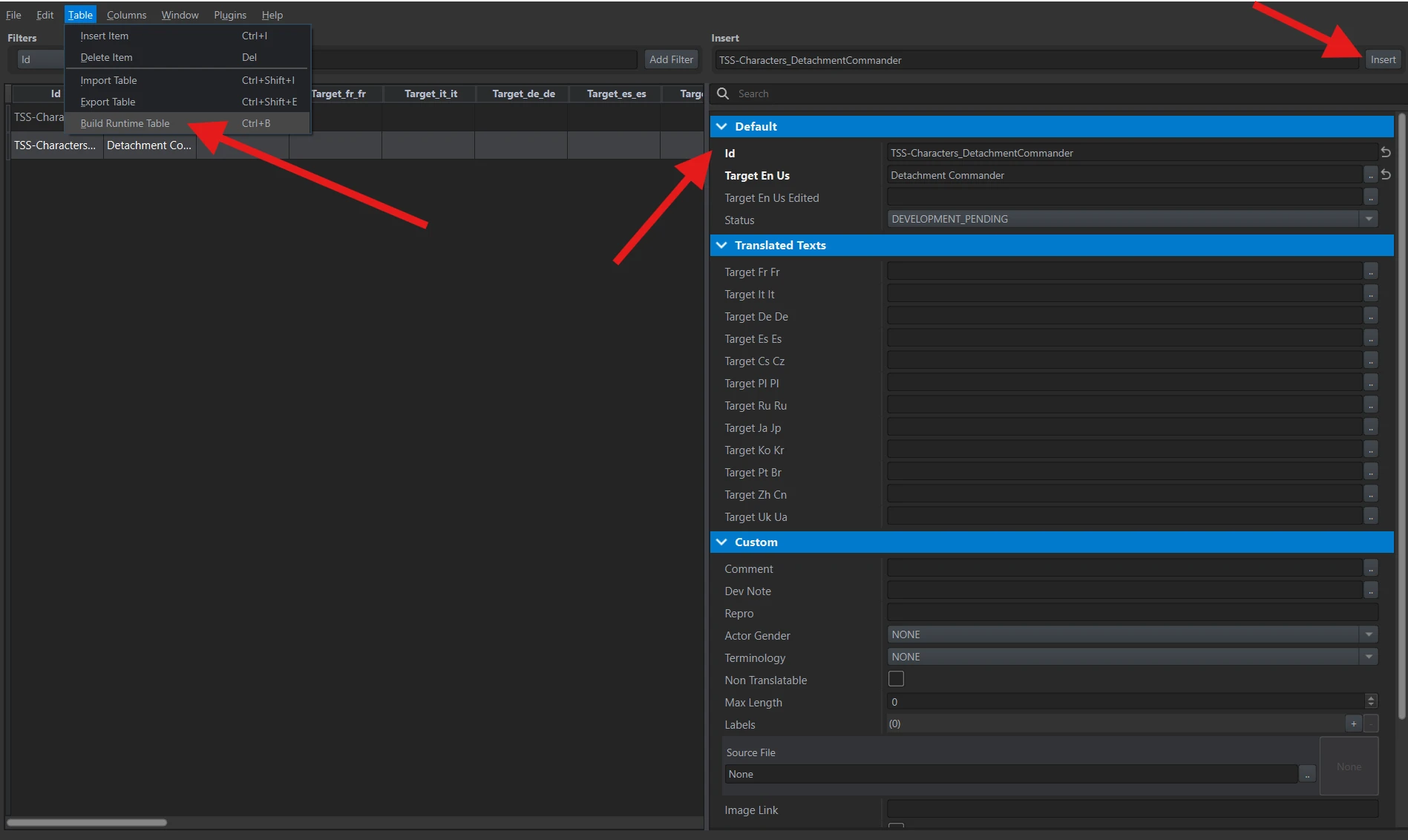Browse for Source File
Screen dimensions: 1408x840
[x=1307, y=774]
